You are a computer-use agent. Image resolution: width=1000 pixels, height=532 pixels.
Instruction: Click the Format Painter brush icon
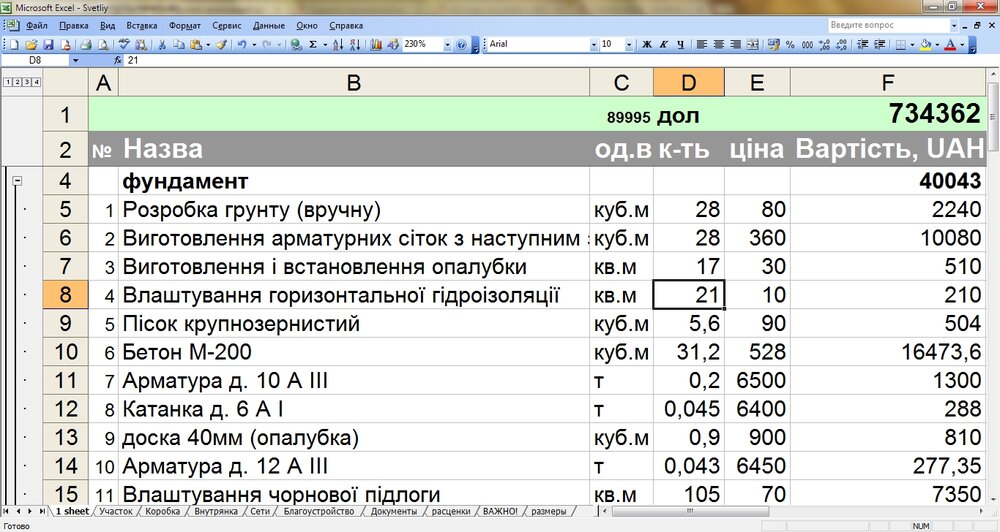coord(221,45)
